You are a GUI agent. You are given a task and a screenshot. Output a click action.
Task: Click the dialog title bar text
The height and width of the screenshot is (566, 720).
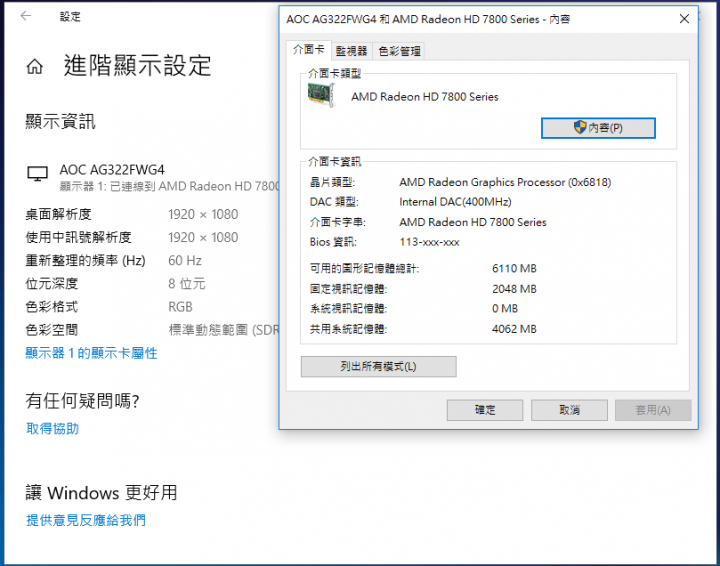428,19
